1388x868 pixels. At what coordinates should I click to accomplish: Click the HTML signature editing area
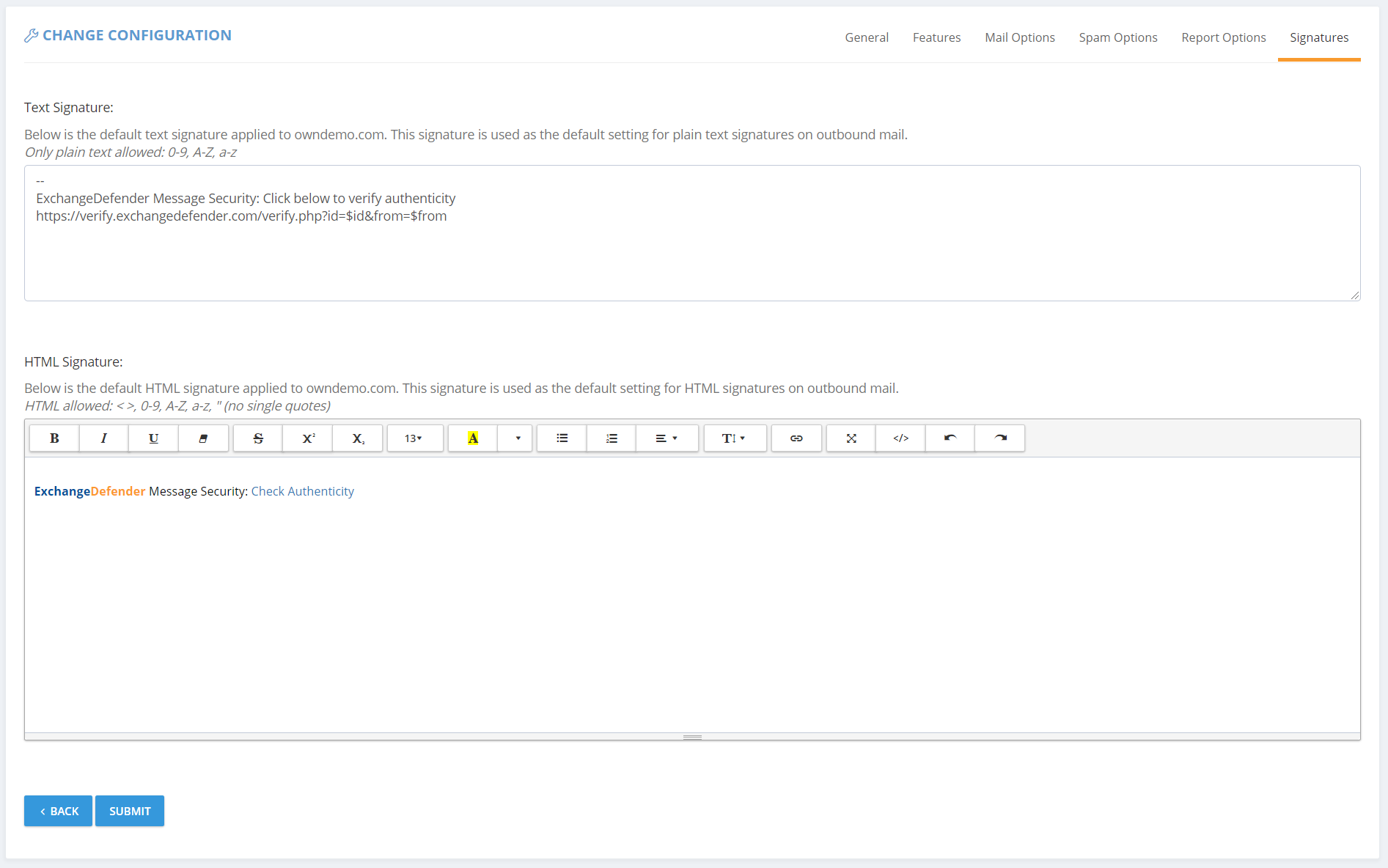692,595
